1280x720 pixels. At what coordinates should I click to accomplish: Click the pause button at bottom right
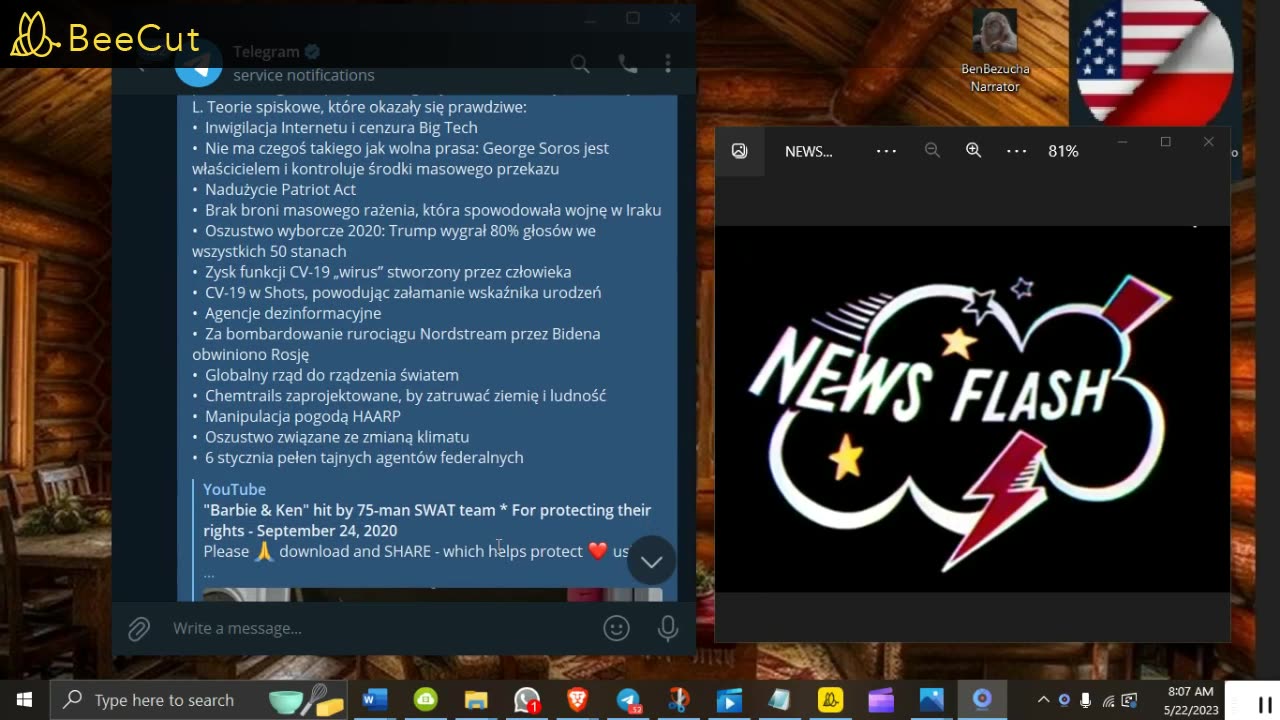click(x=1265, y=704)
